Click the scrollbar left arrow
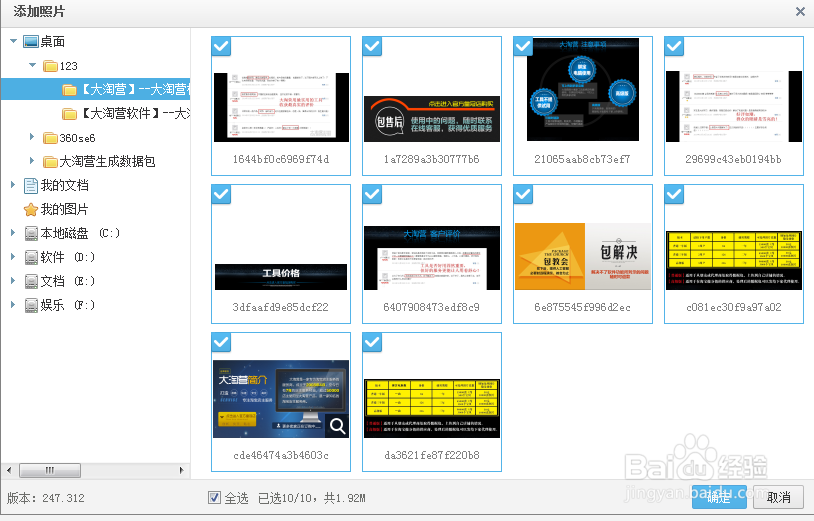 click(9, 471)
